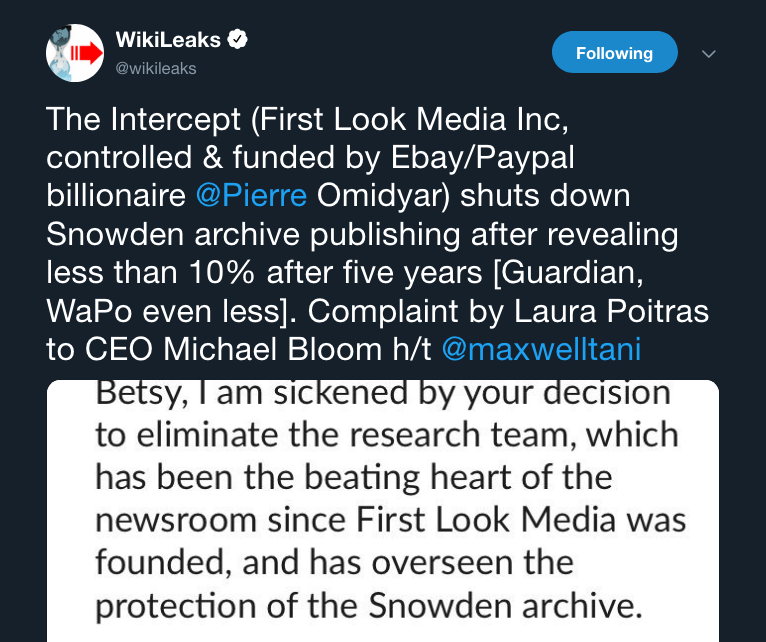Open the @Pierre mention

point(251,194)
